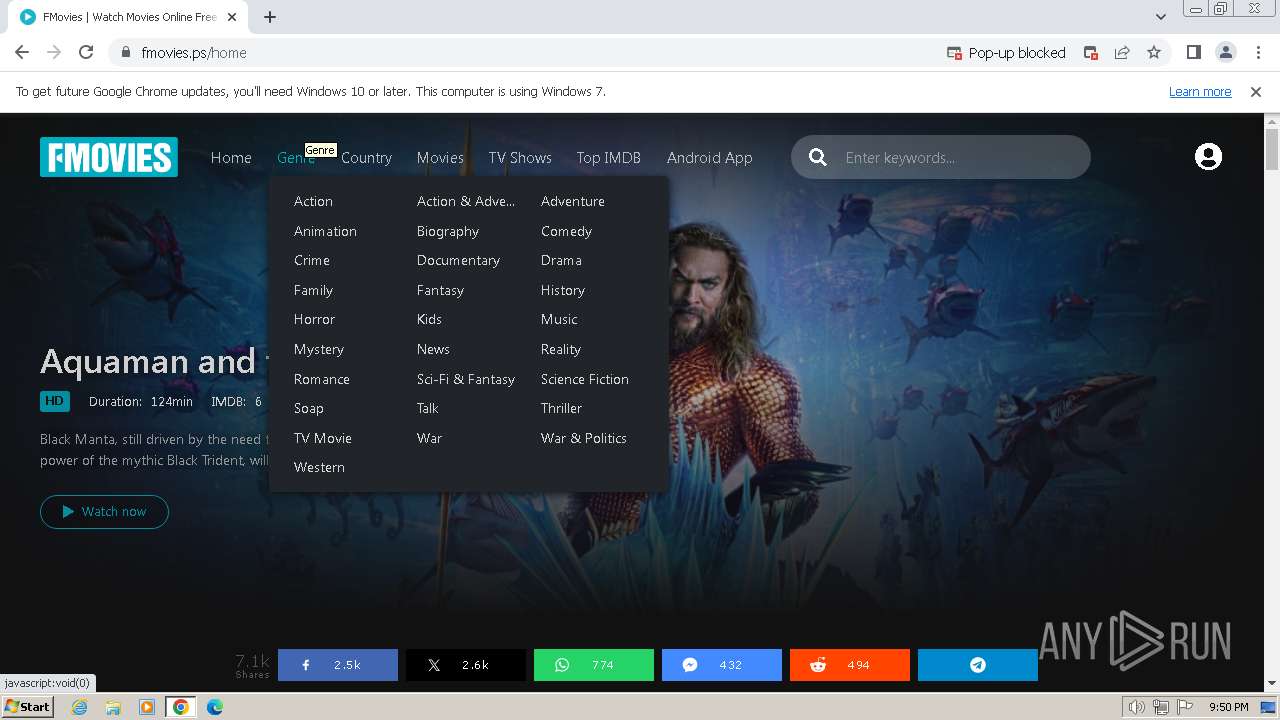
Task: Click Learn more link in update bar
Action: pos(1200,92)
